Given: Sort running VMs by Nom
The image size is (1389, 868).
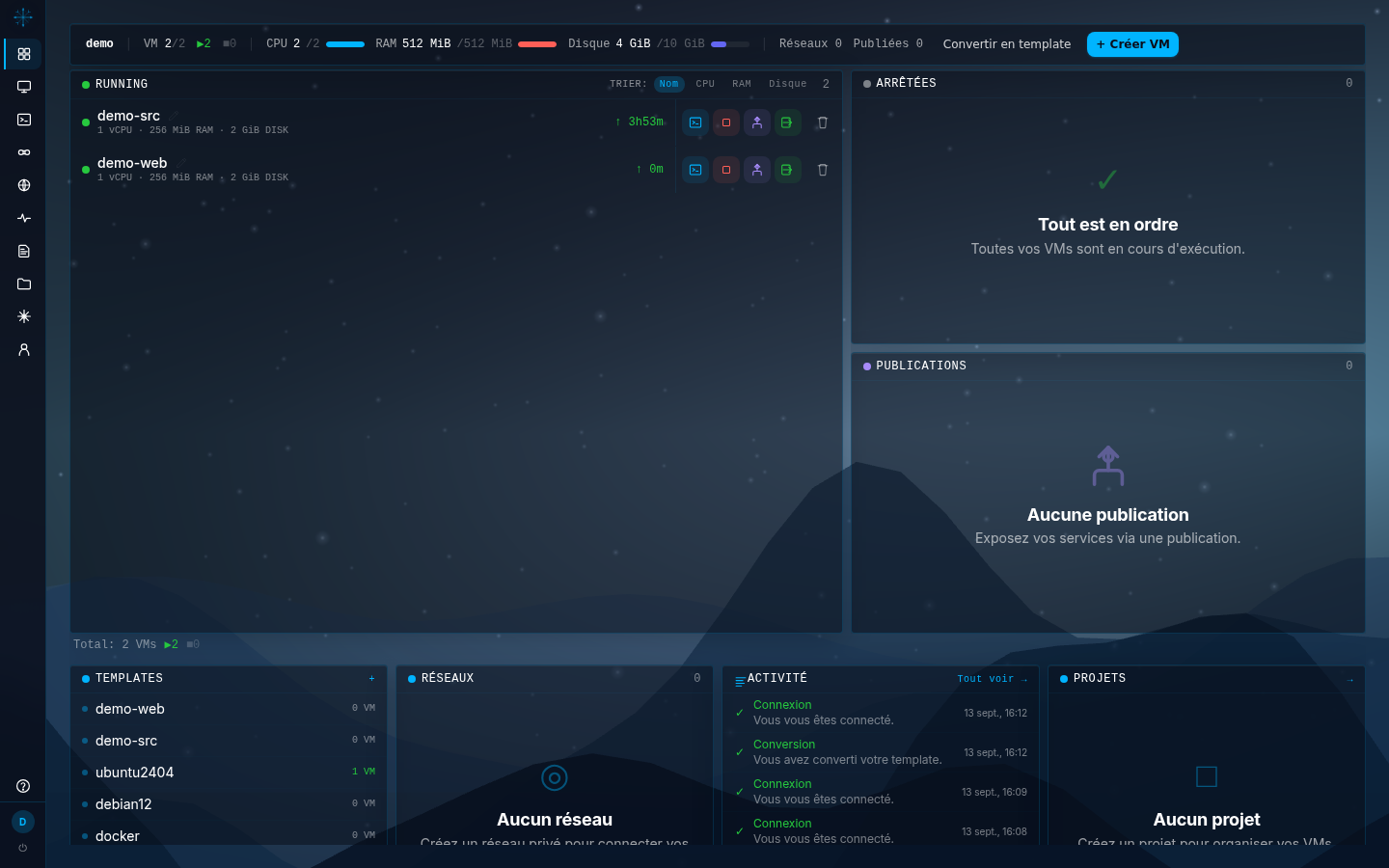Looking at the screenshot, I should (x=669, y=84).
